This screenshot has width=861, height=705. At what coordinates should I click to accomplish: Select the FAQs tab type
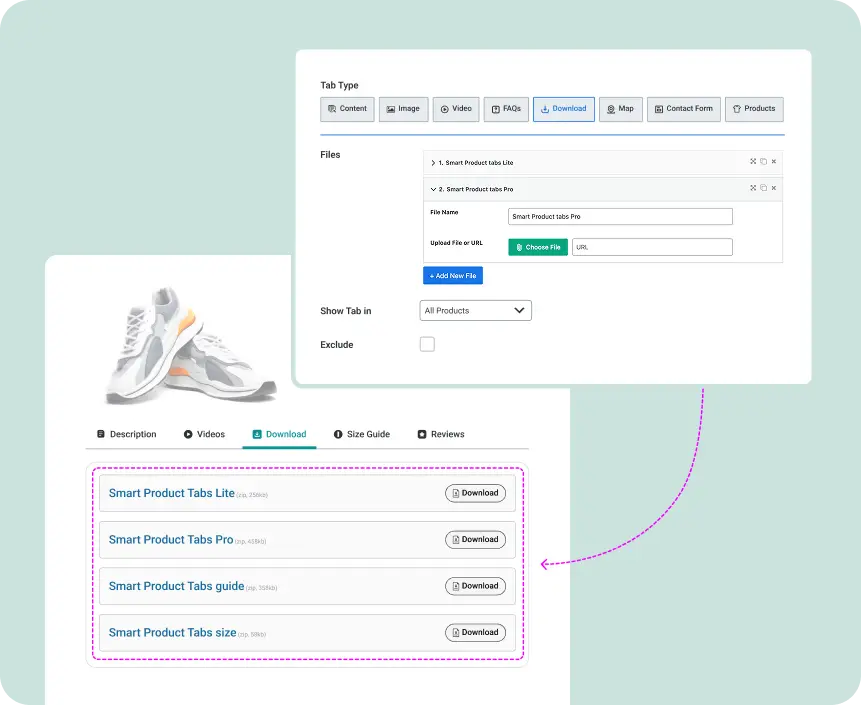tap(506, 109)
